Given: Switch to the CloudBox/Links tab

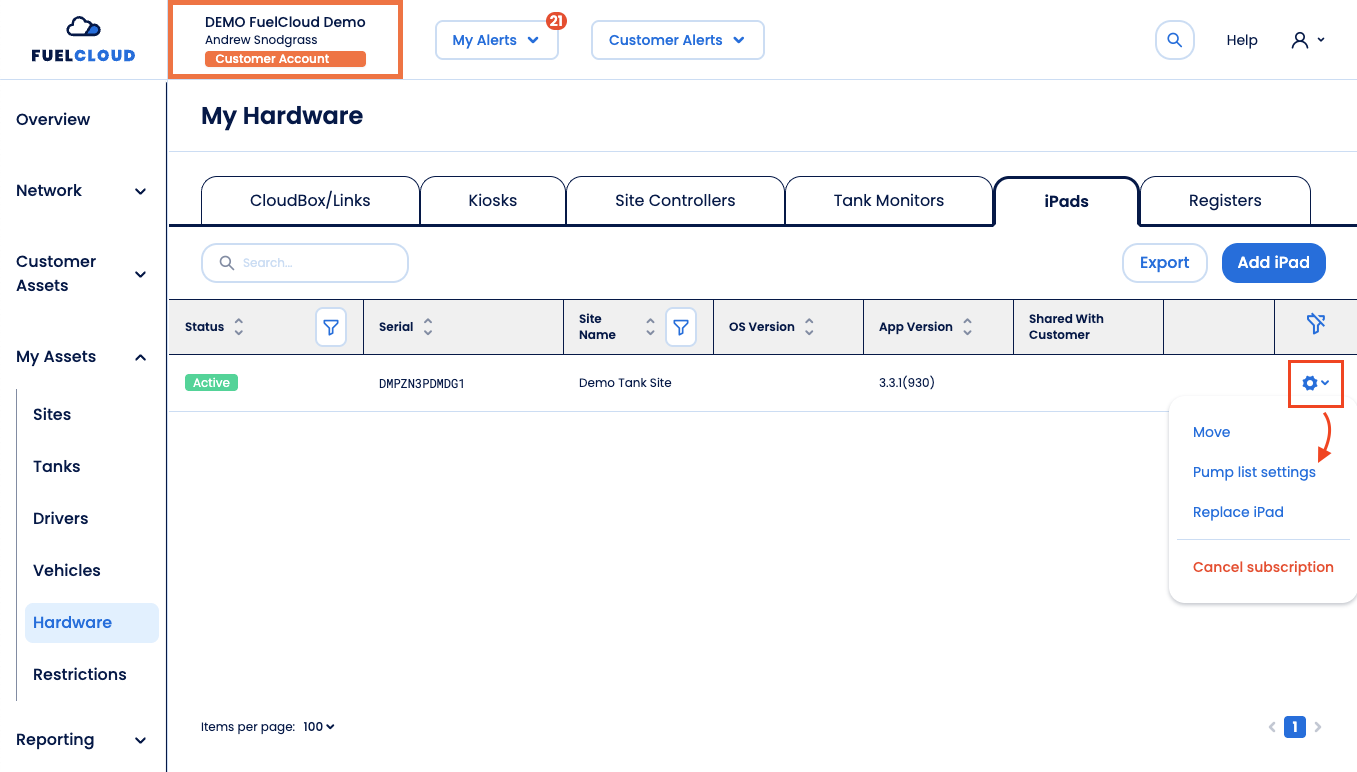Looking at the screenshot, I should tap(310, 200).
